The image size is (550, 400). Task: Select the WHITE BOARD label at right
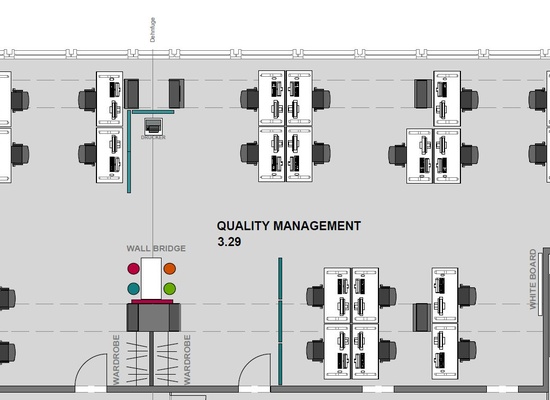pos(533,279)
